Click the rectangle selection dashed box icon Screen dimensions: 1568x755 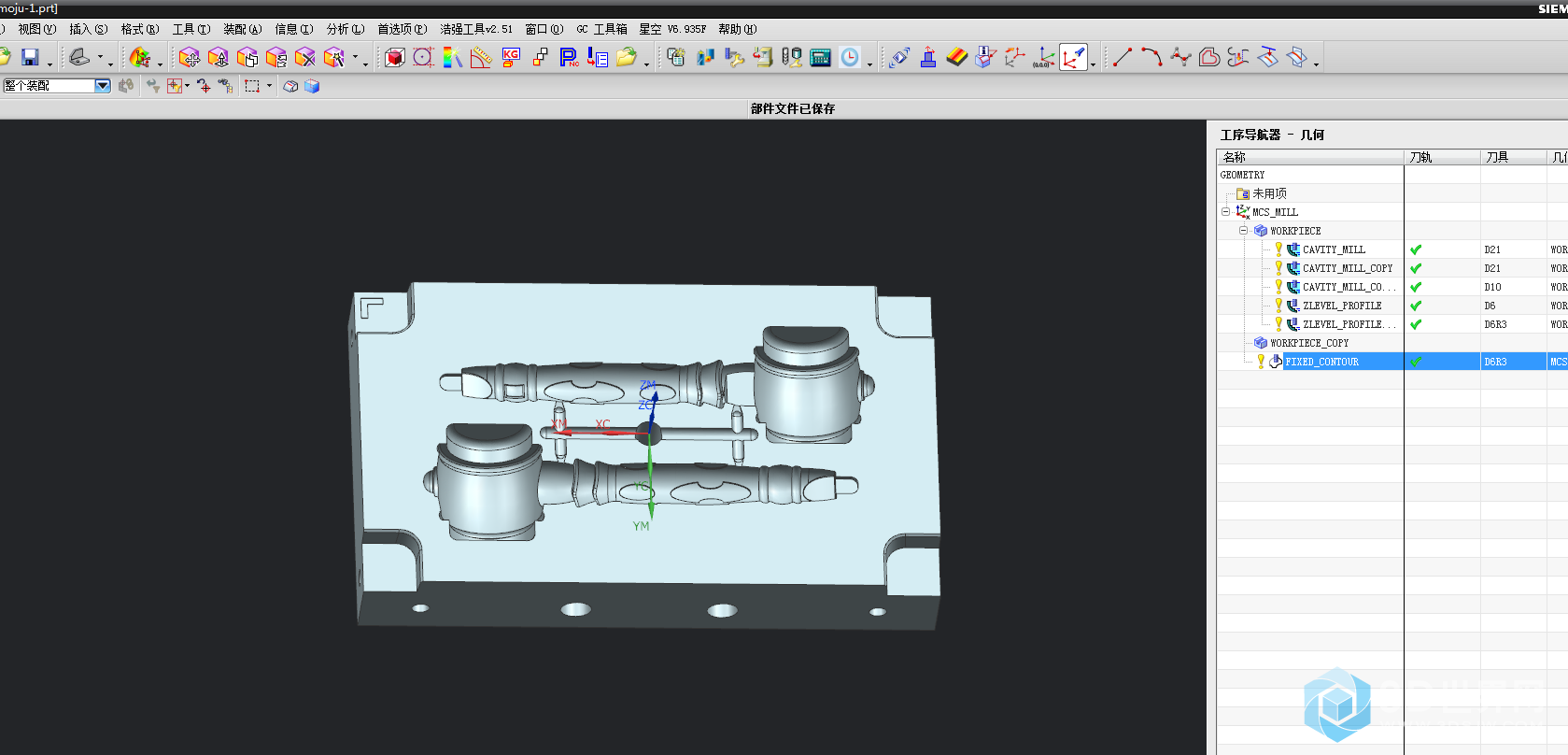click(252, 86)
